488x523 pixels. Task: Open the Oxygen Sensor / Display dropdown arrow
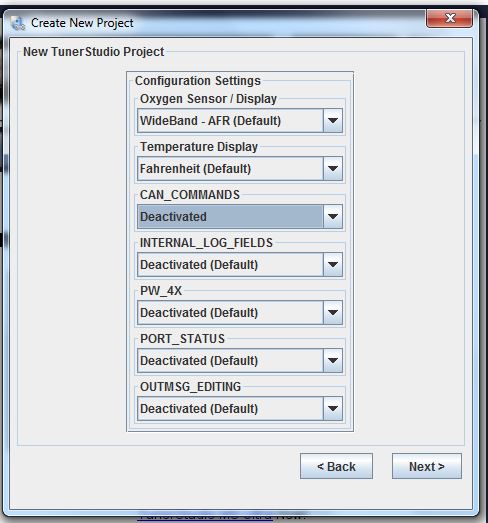(333, 120)
